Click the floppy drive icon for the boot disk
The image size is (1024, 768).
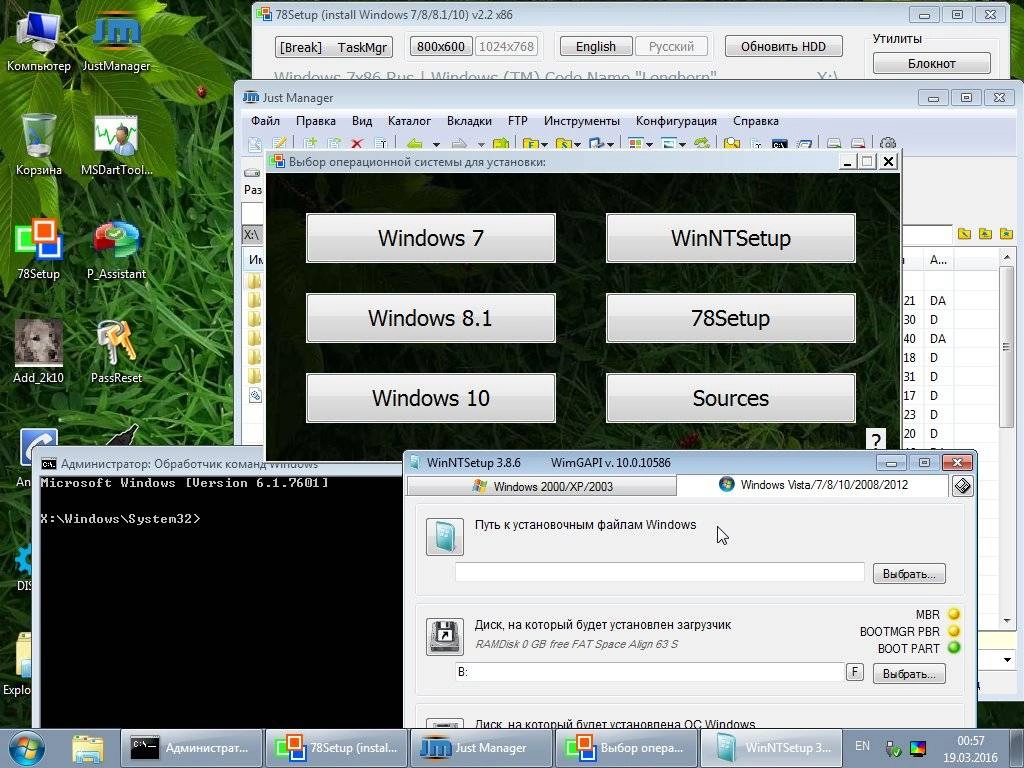(x=445, y=637)
